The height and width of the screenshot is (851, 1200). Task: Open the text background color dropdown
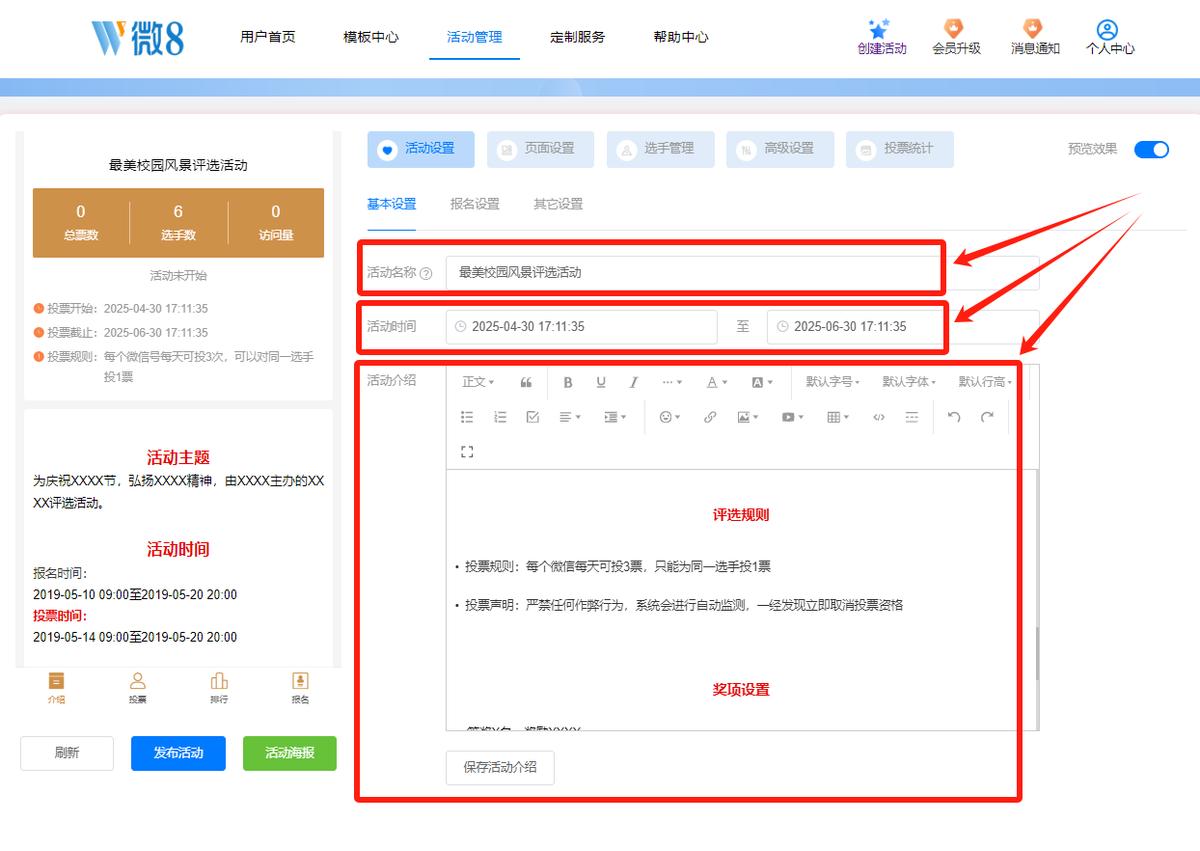(x=762, y=382)
